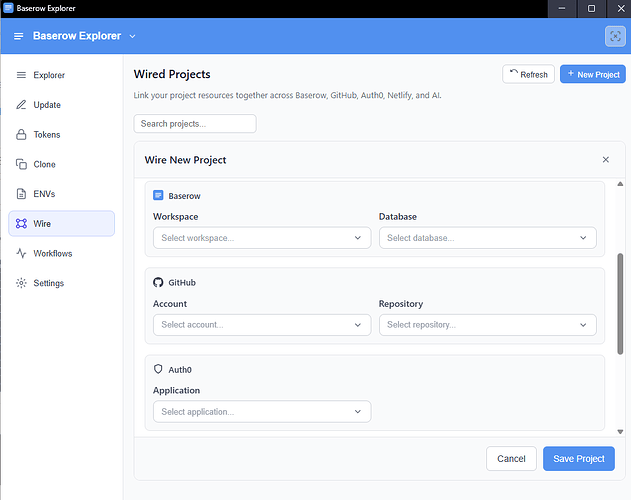
Task: Close the Wire New Project dialog
Action: coord(605,160)
